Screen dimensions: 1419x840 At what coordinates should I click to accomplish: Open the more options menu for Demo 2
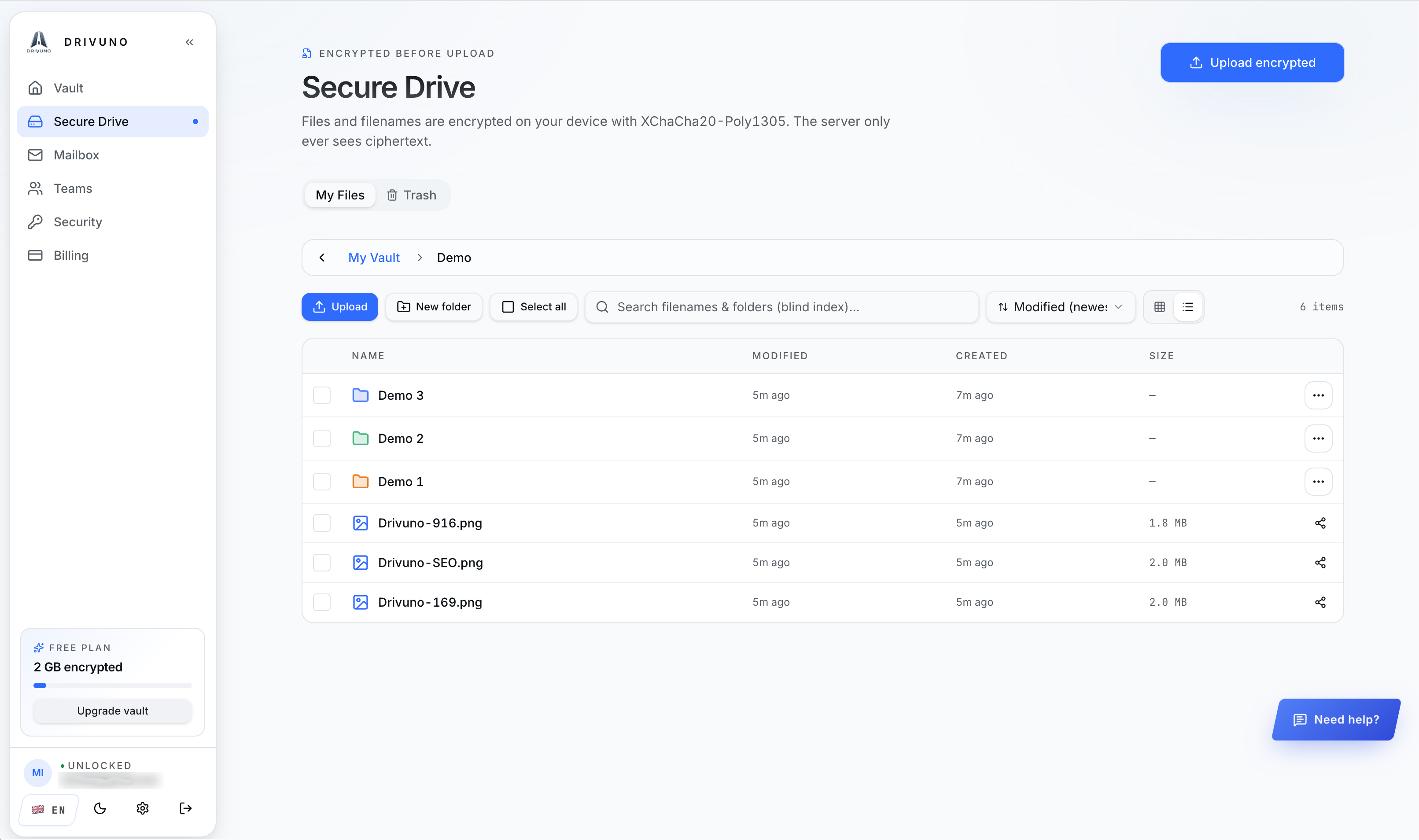click(x=1318, y=438)
